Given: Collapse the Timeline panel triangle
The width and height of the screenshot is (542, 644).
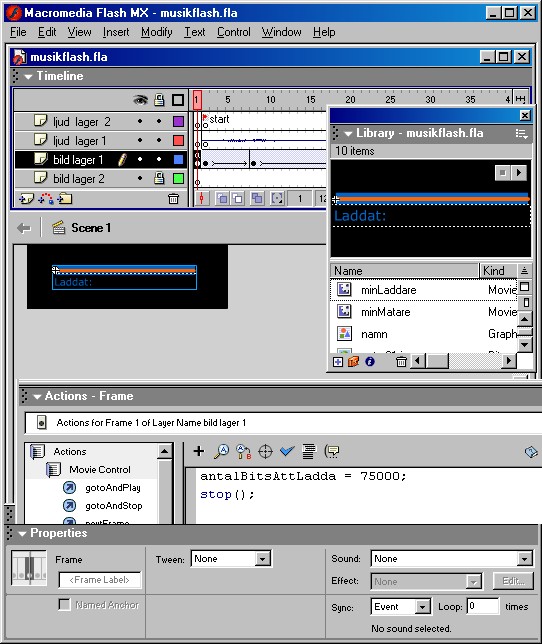Looking at the screenshot, I should tap(28, 77).
